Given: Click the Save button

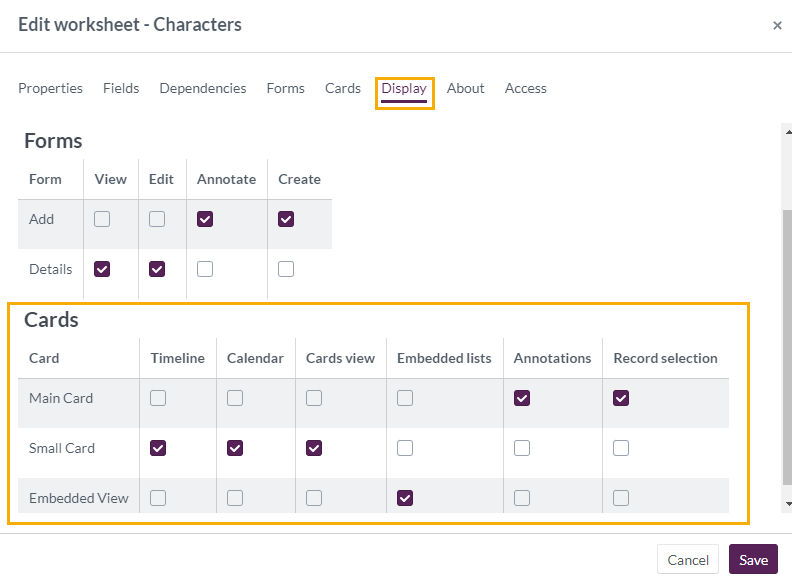Looking at the screenshot, I should tap(753, 560).
